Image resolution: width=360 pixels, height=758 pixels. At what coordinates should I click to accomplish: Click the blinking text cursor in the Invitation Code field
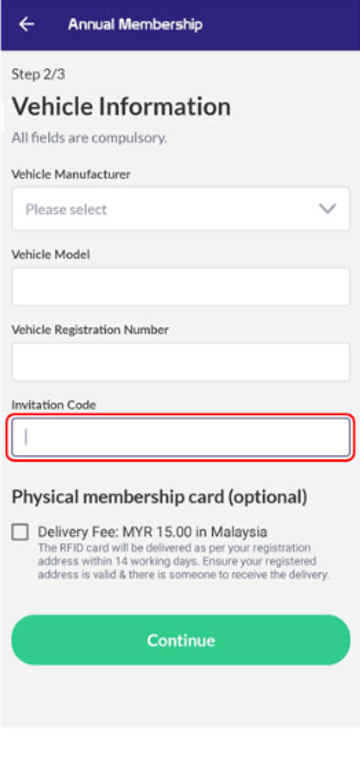(26, 437)
